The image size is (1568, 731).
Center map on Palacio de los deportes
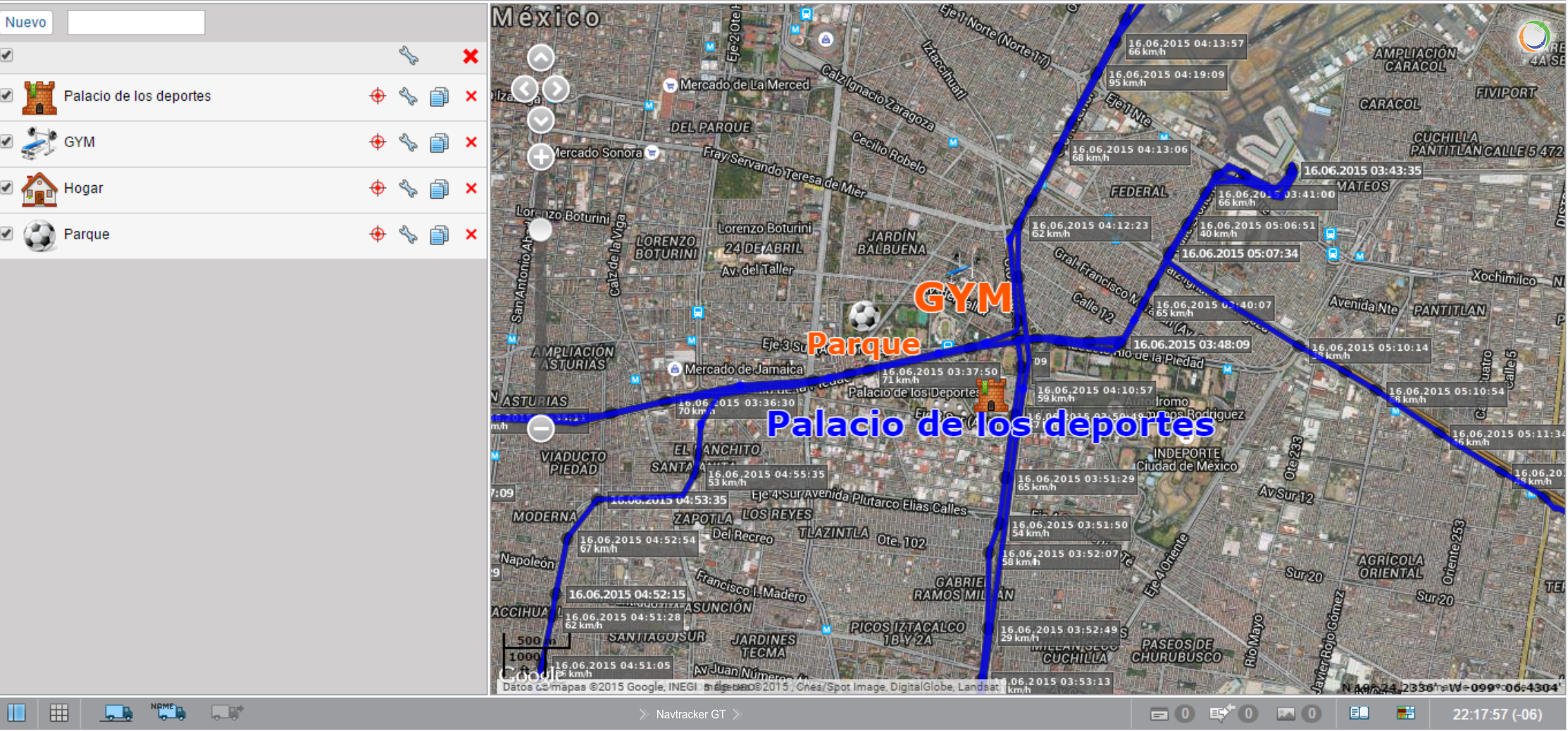pyautogui.click(x=378, y=96)
